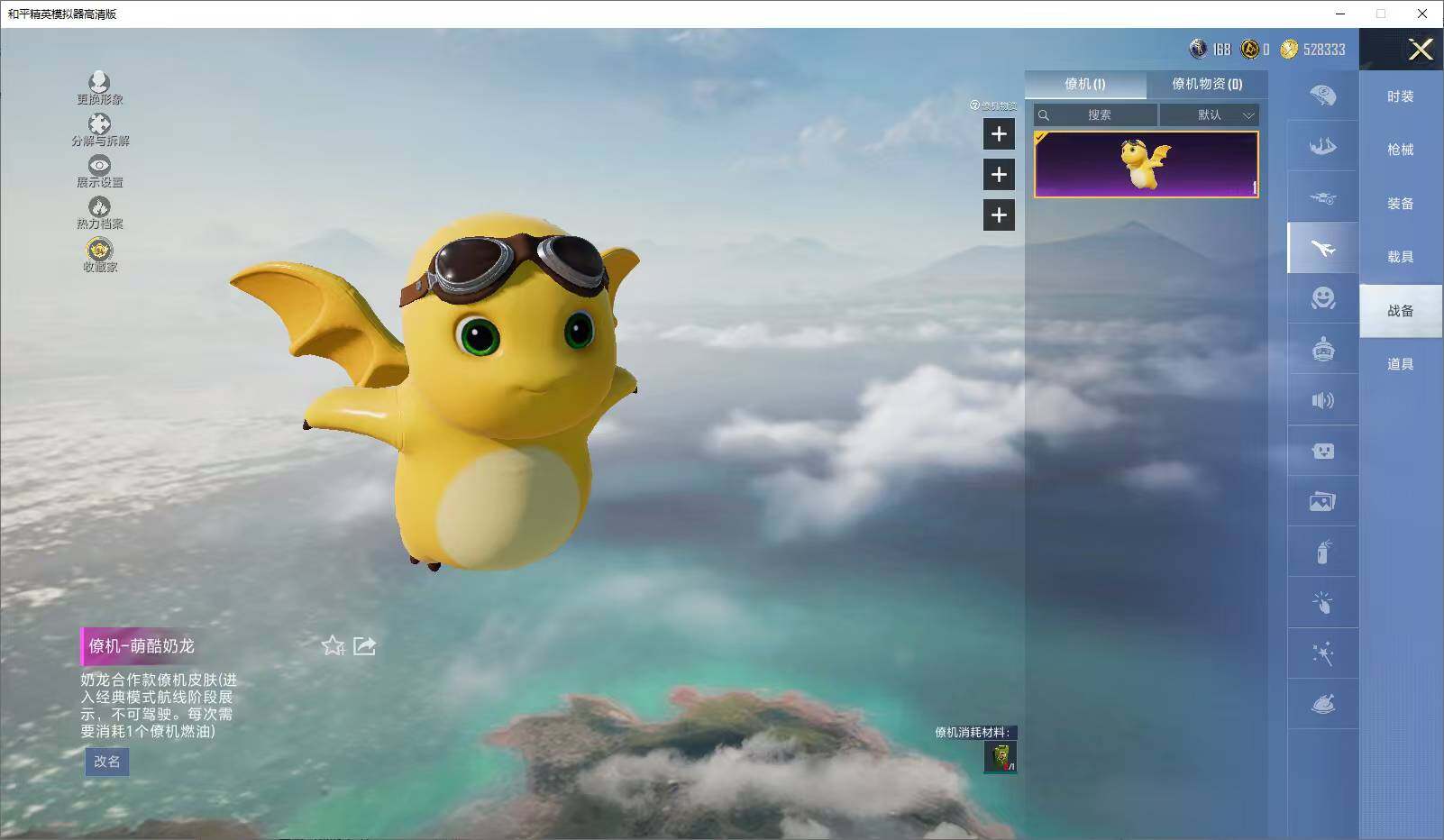Go to the 载具 menu
Screen dimensions: 1444x840
pyautogui.click(x=1400, y=257)
